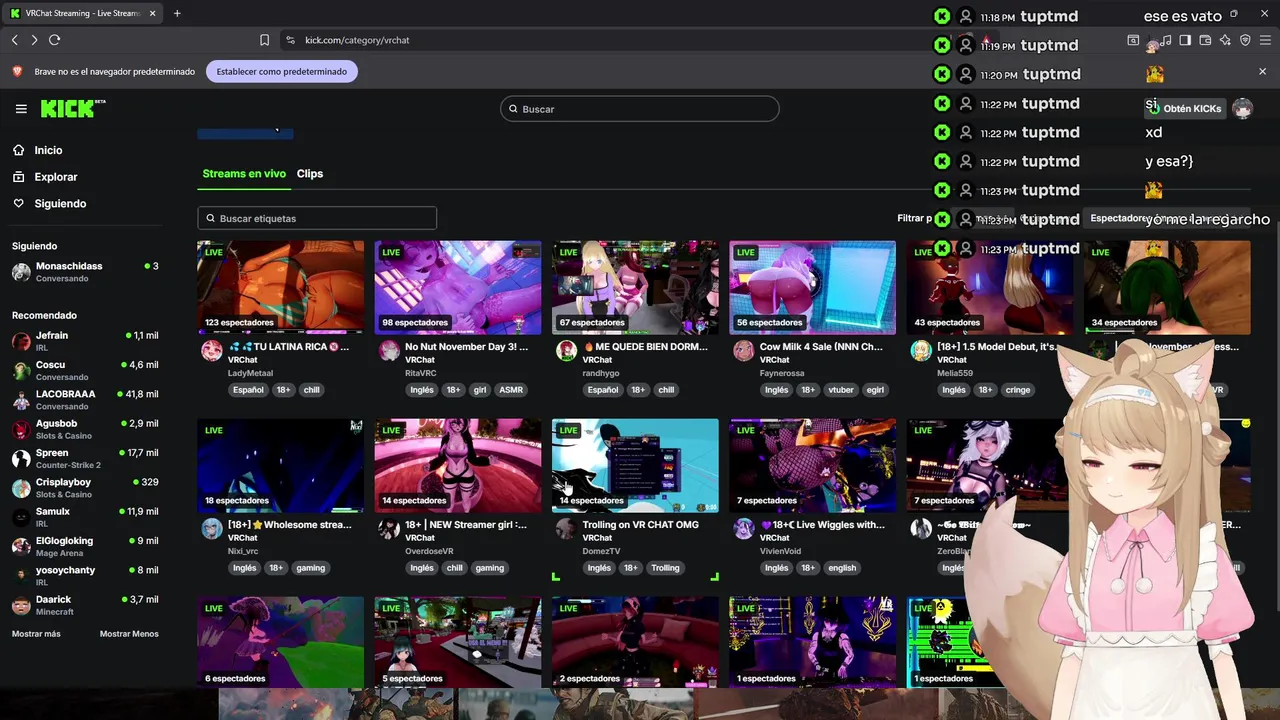The width and height of the screenshot is (1280, 720).
Task: Open the Espectadores sort dropdown
Action: coord(1168,218)
